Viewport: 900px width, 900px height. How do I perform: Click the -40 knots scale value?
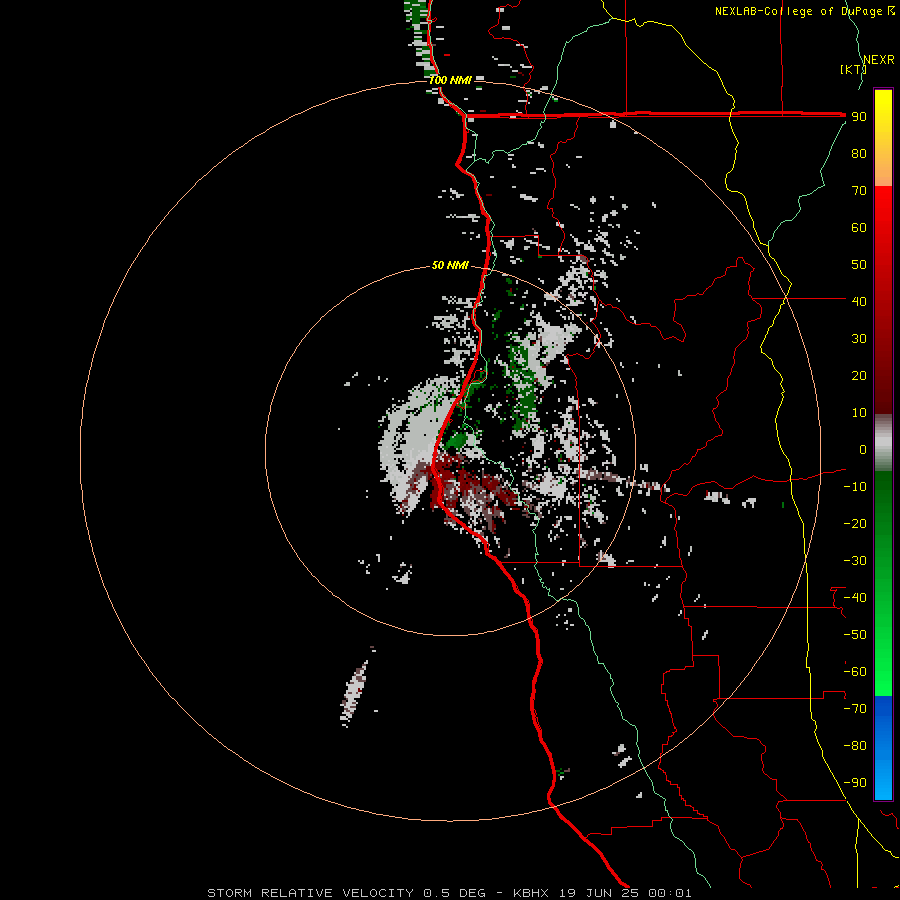[x=855, y=598]
